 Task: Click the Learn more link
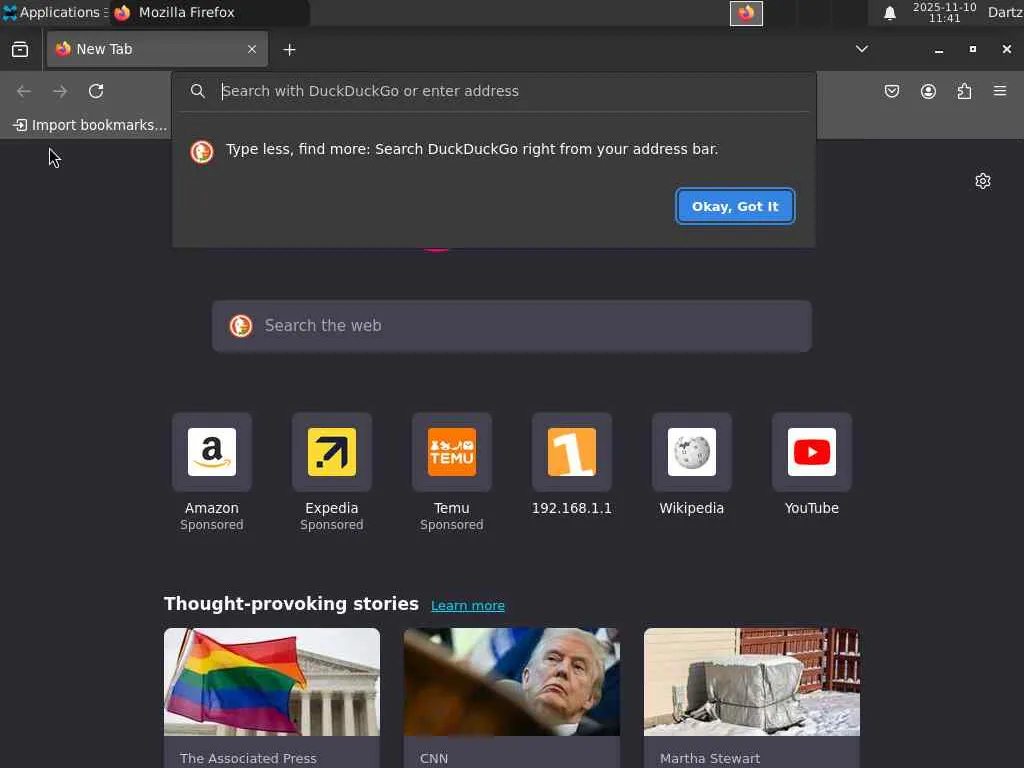(x=468, y=605)
